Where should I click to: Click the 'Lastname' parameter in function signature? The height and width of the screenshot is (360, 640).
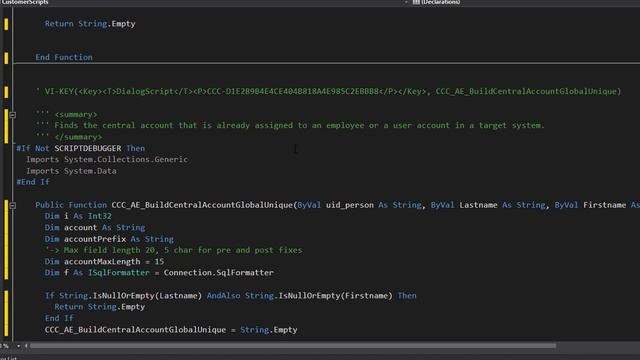[478, 205]
